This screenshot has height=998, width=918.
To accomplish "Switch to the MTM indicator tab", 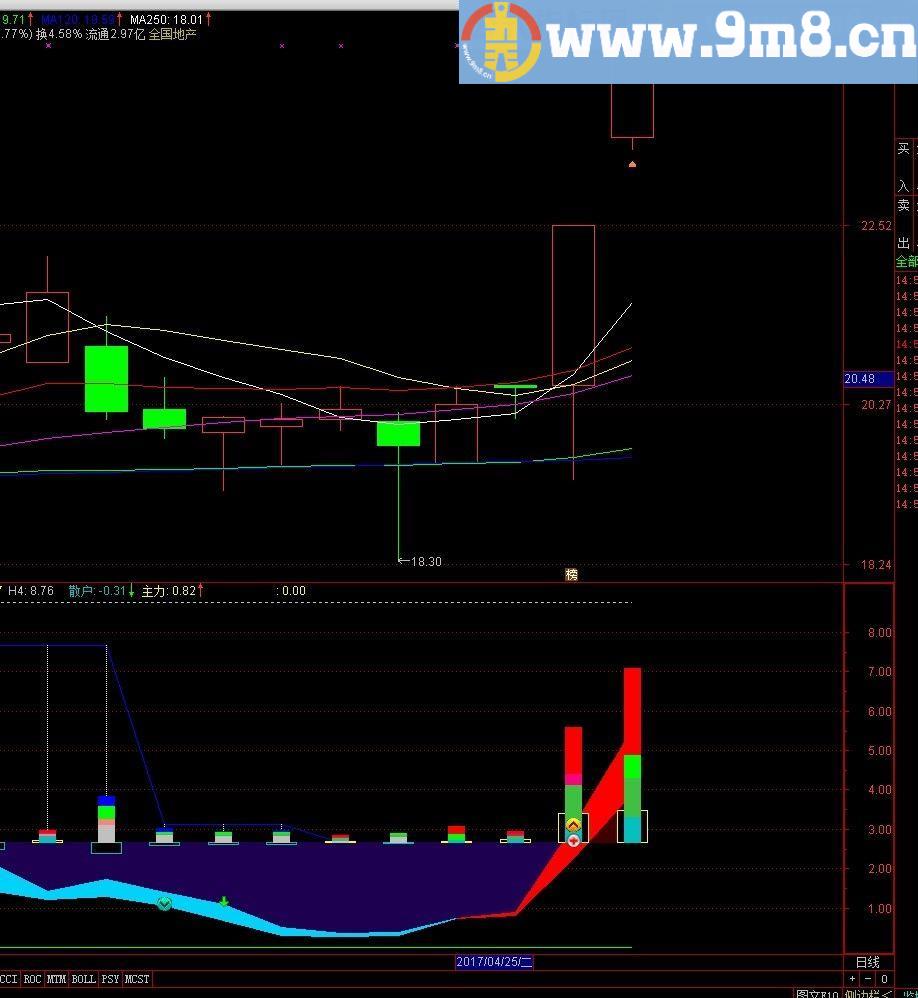I will (56, 979).
